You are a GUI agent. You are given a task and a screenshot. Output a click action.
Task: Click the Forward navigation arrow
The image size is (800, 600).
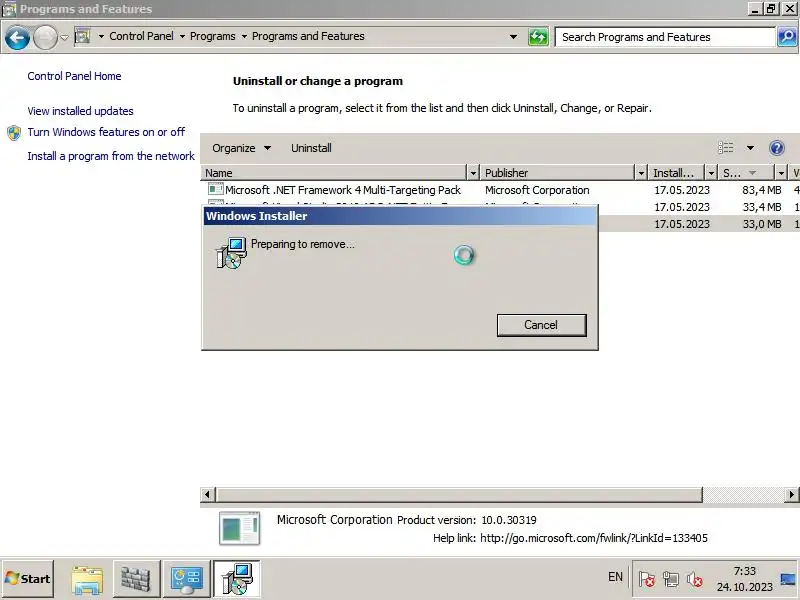[x=45, y=37]
